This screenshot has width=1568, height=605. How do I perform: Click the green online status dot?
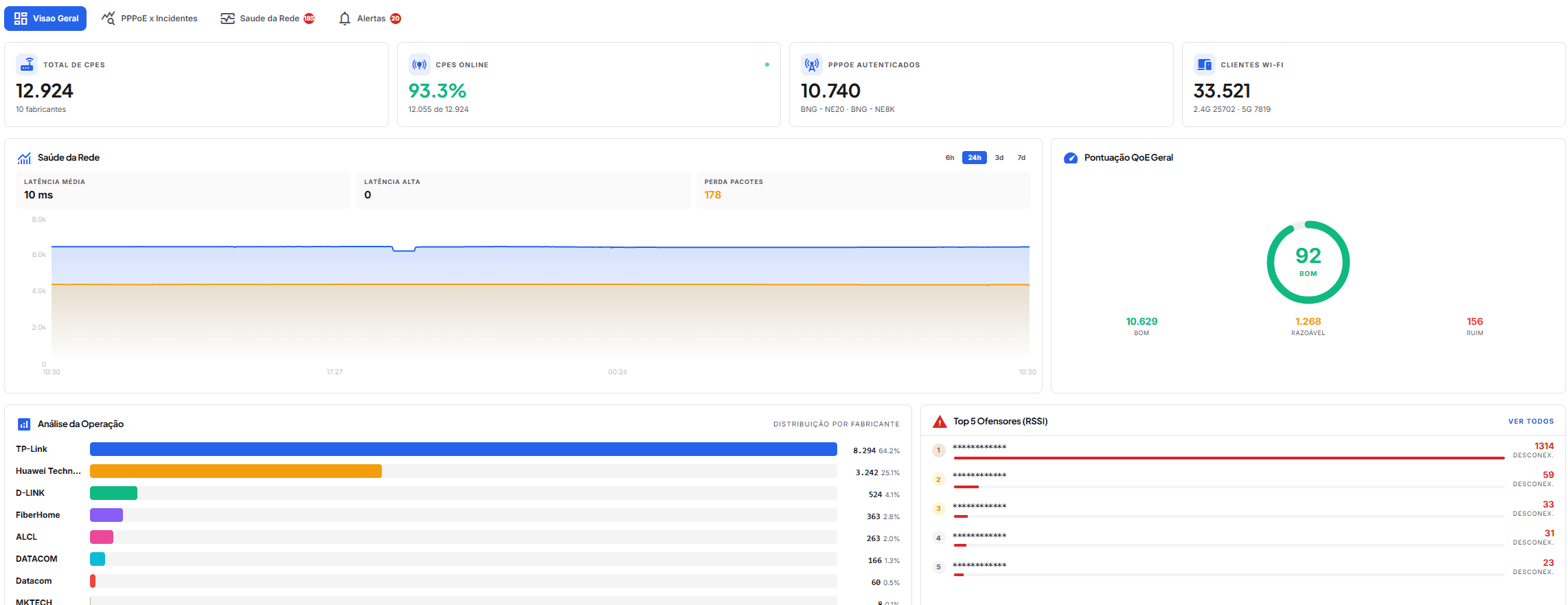(x=767, y=65)
